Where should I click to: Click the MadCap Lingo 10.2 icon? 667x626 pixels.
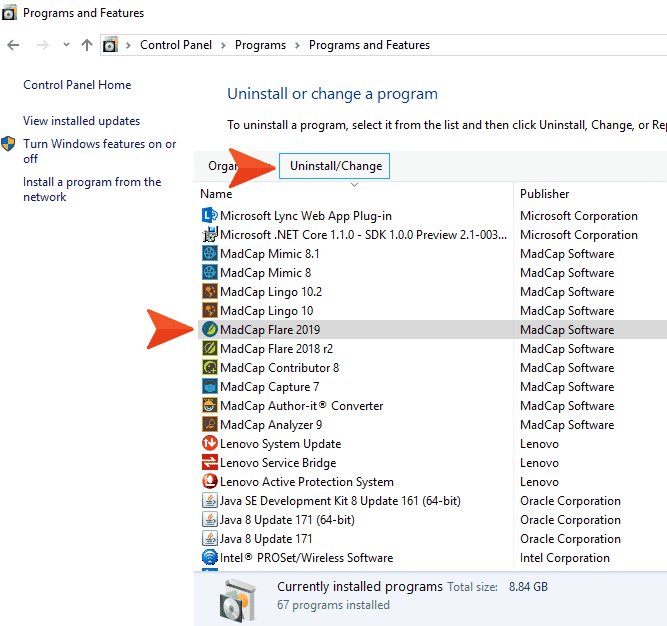(x=209, y=292)
